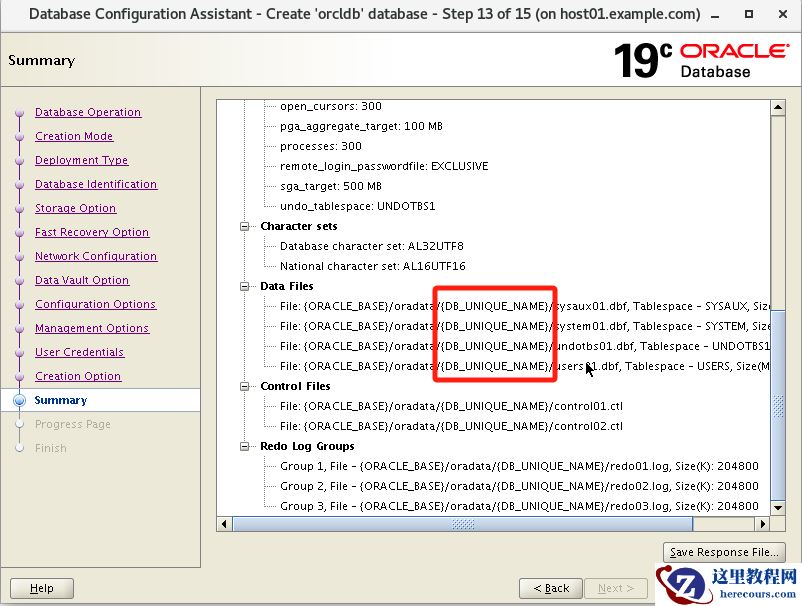Open the User Credentials step
The width and height of the screenshot is (802, 606).
[79, 352]
